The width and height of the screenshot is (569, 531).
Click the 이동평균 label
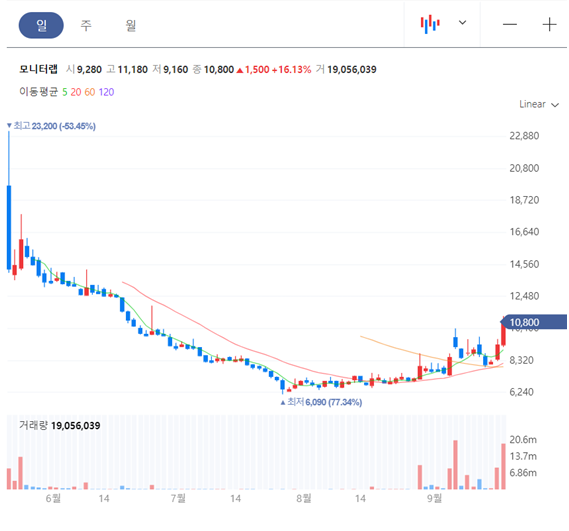point(38,92)
